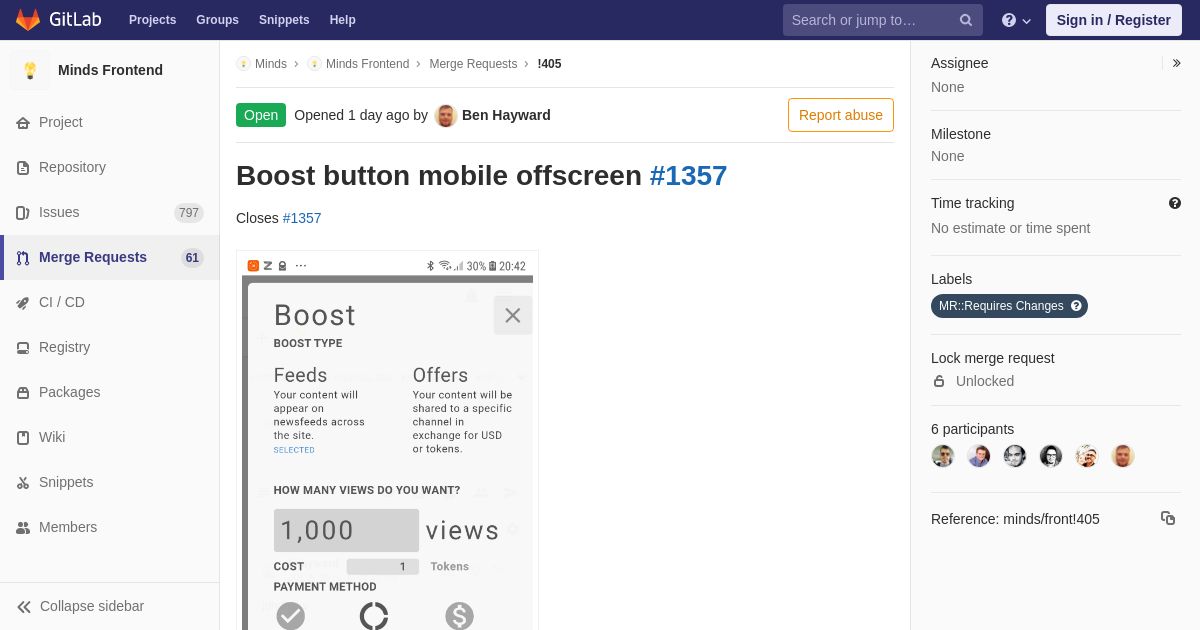Open the Boost mobile screenshot image
Image resolution: width=1200 pixels, height=630 pixels.
(x=387, y=440)
